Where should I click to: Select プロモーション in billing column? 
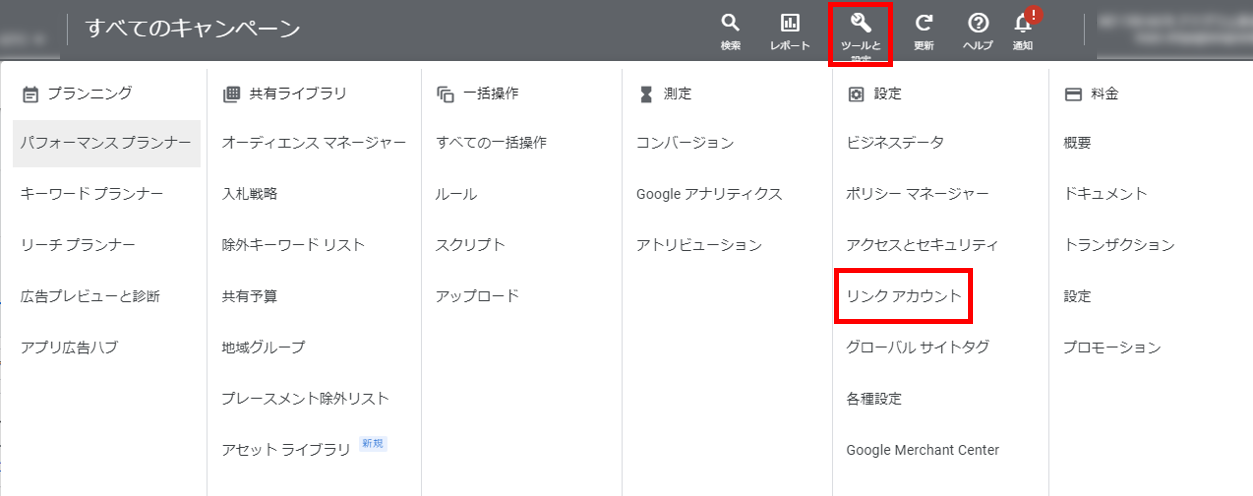coord(1112,348)
